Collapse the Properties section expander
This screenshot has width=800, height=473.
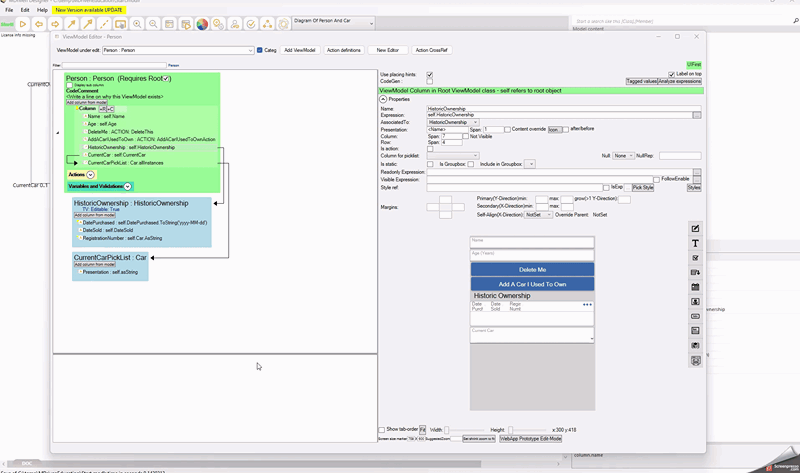[383, 99]
